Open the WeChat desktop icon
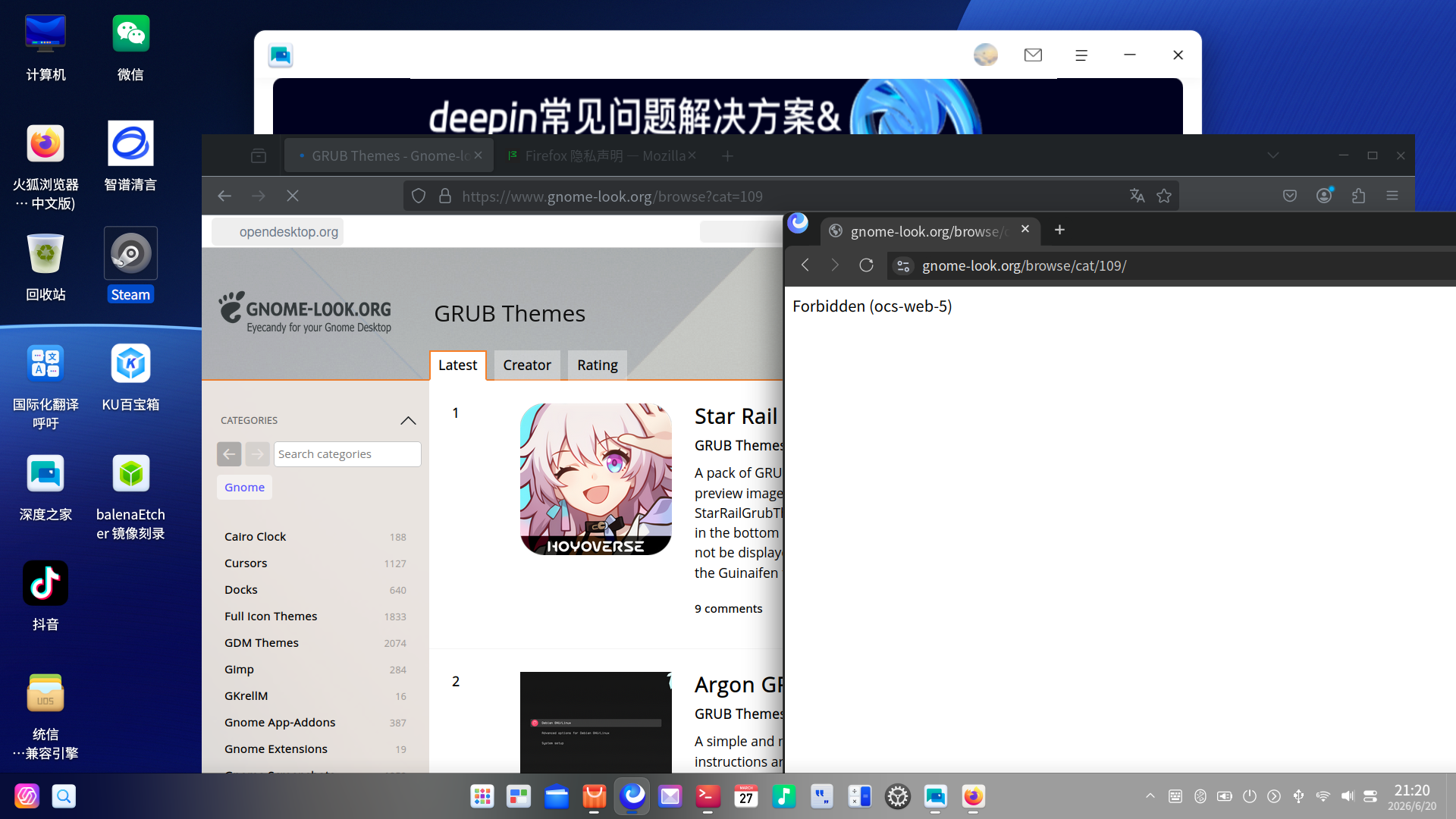 click(x=130, y=47)
